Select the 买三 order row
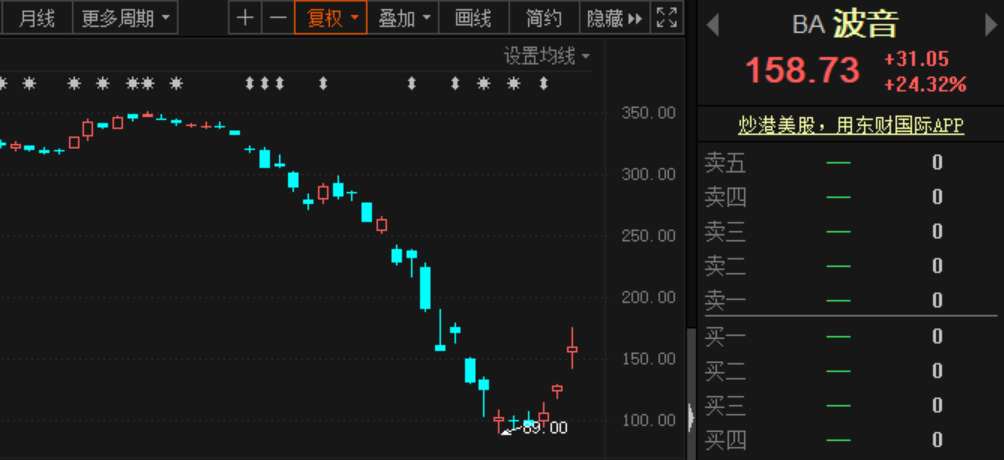Viewport: 1004px width, 460px height. click(850, 406)
